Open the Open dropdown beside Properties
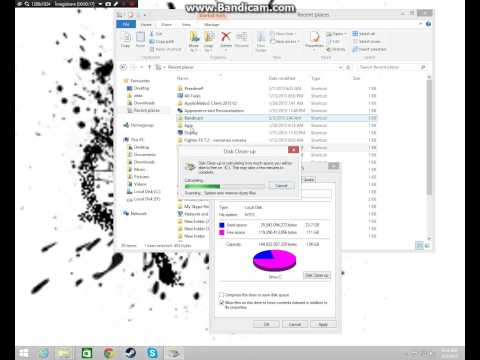This screenshot has height=360, width=480. 336,34
